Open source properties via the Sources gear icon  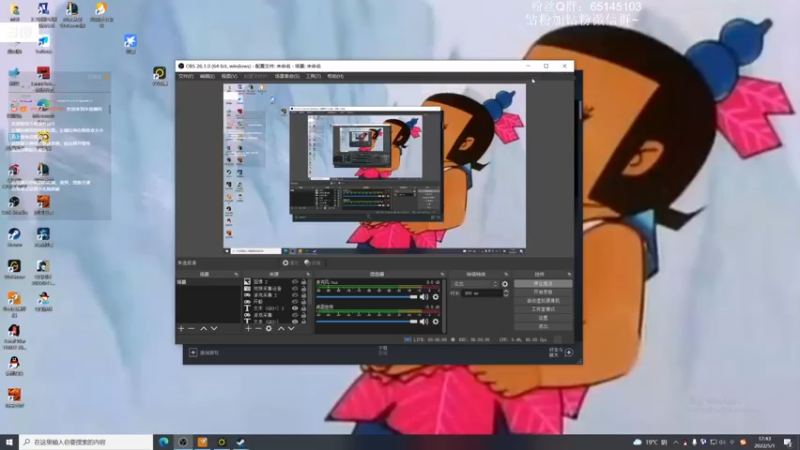click(x=269, y=329)
